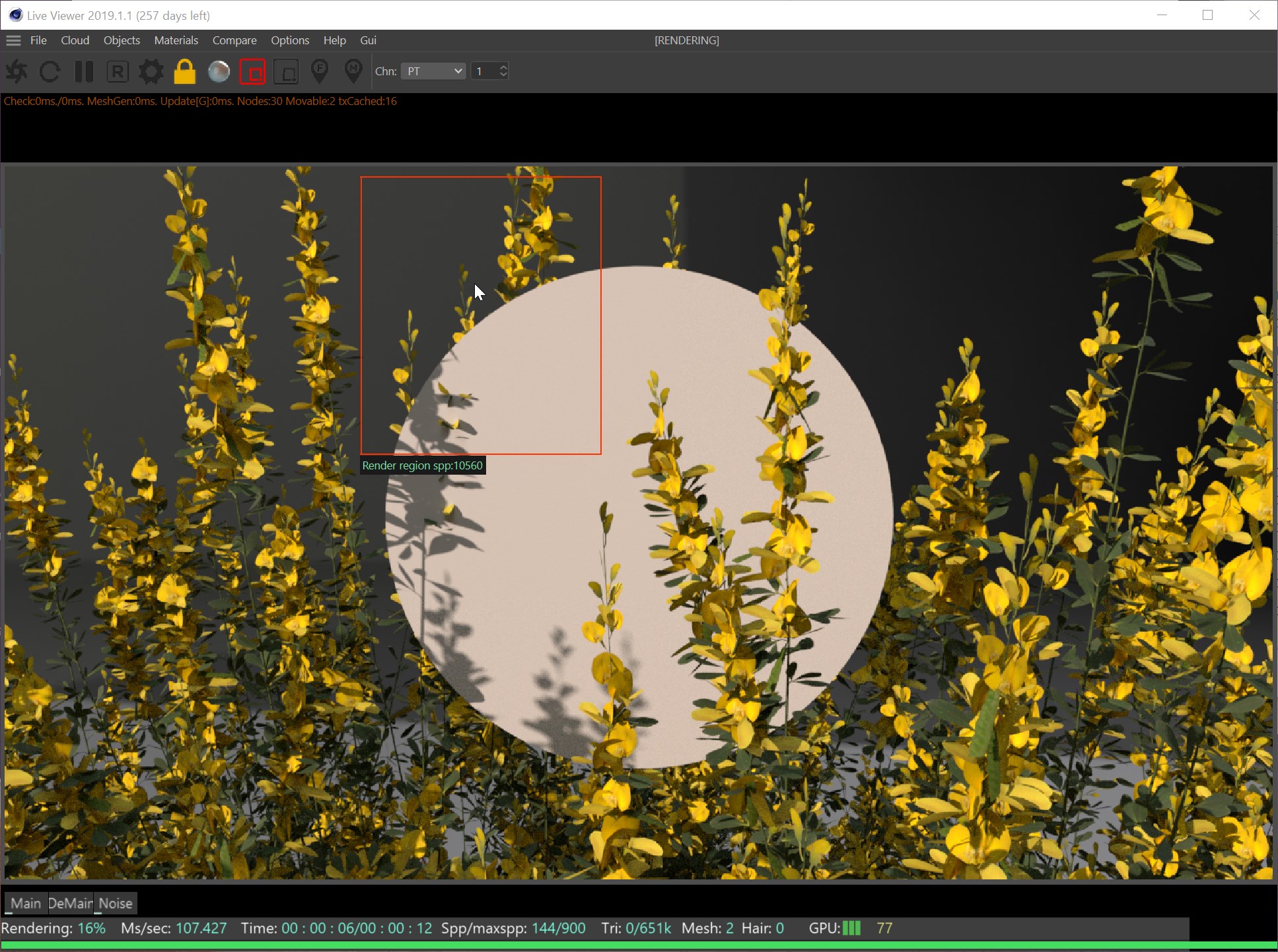Click the film region icon
The height and width of the screenshot is (952, 1278).
tap(286, 71)
